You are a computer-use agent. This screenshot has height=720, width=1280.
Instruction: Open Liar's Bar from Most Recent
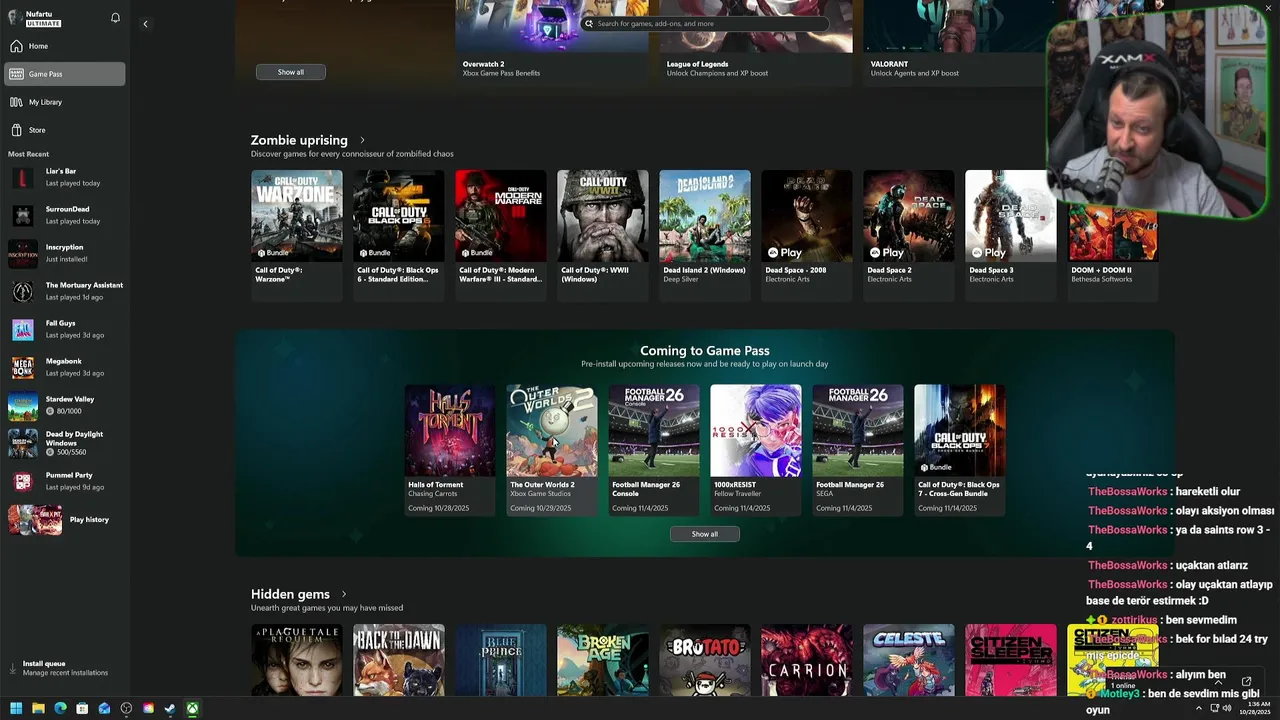65,178
